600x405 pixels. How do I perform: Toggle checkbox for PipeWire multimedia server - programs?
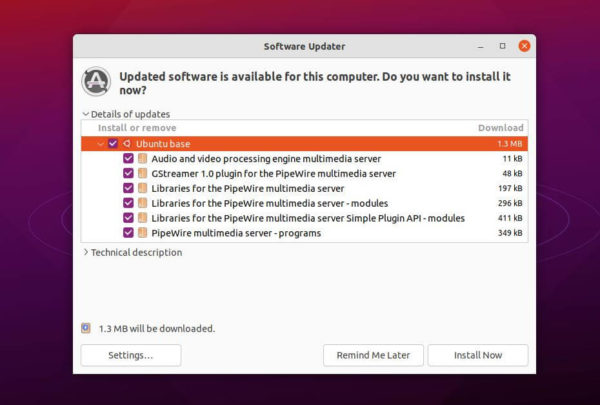(x=128, y=233)
